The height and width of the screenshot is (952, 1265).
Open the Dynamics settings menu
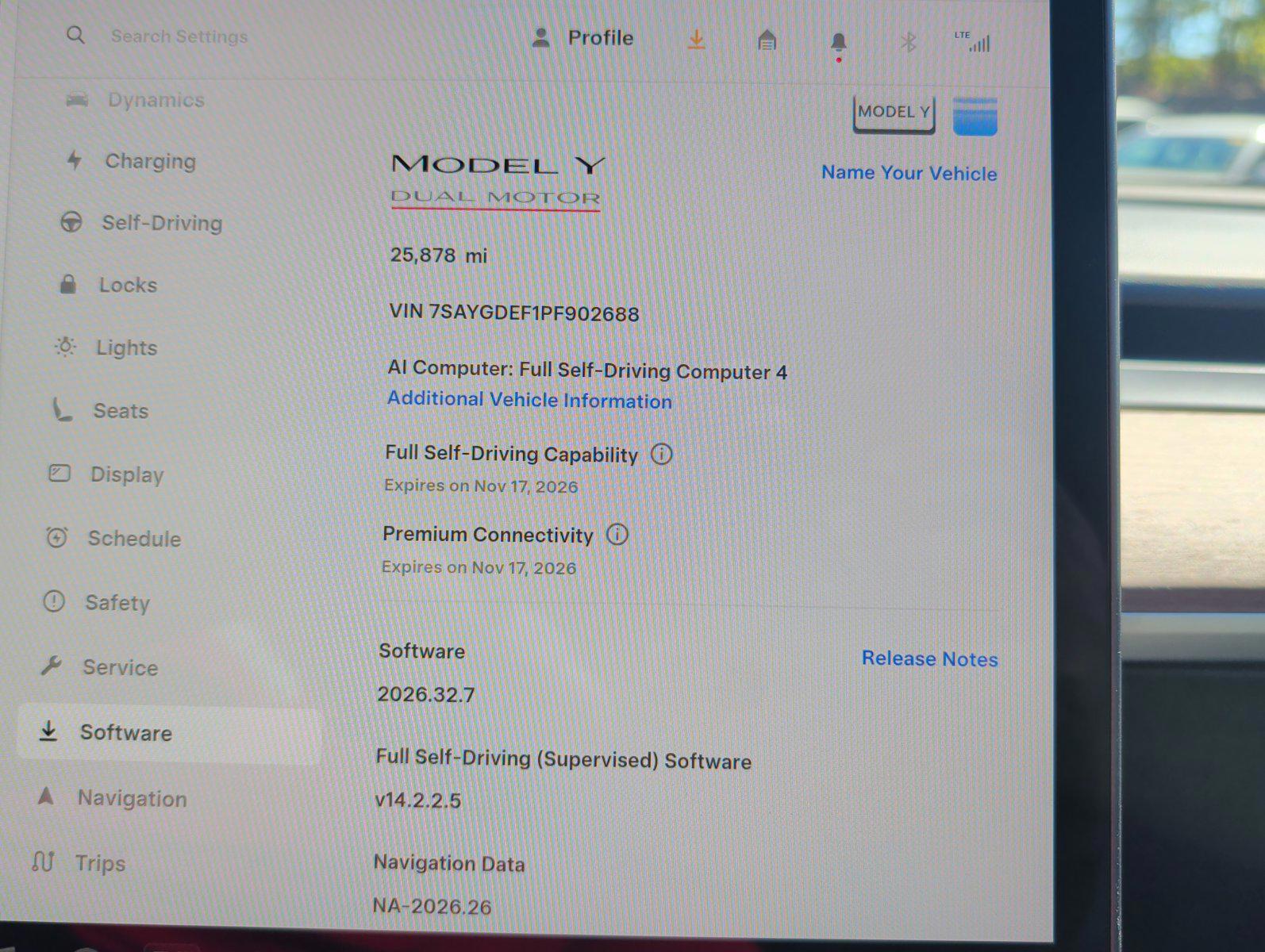[x=135, y=100]
